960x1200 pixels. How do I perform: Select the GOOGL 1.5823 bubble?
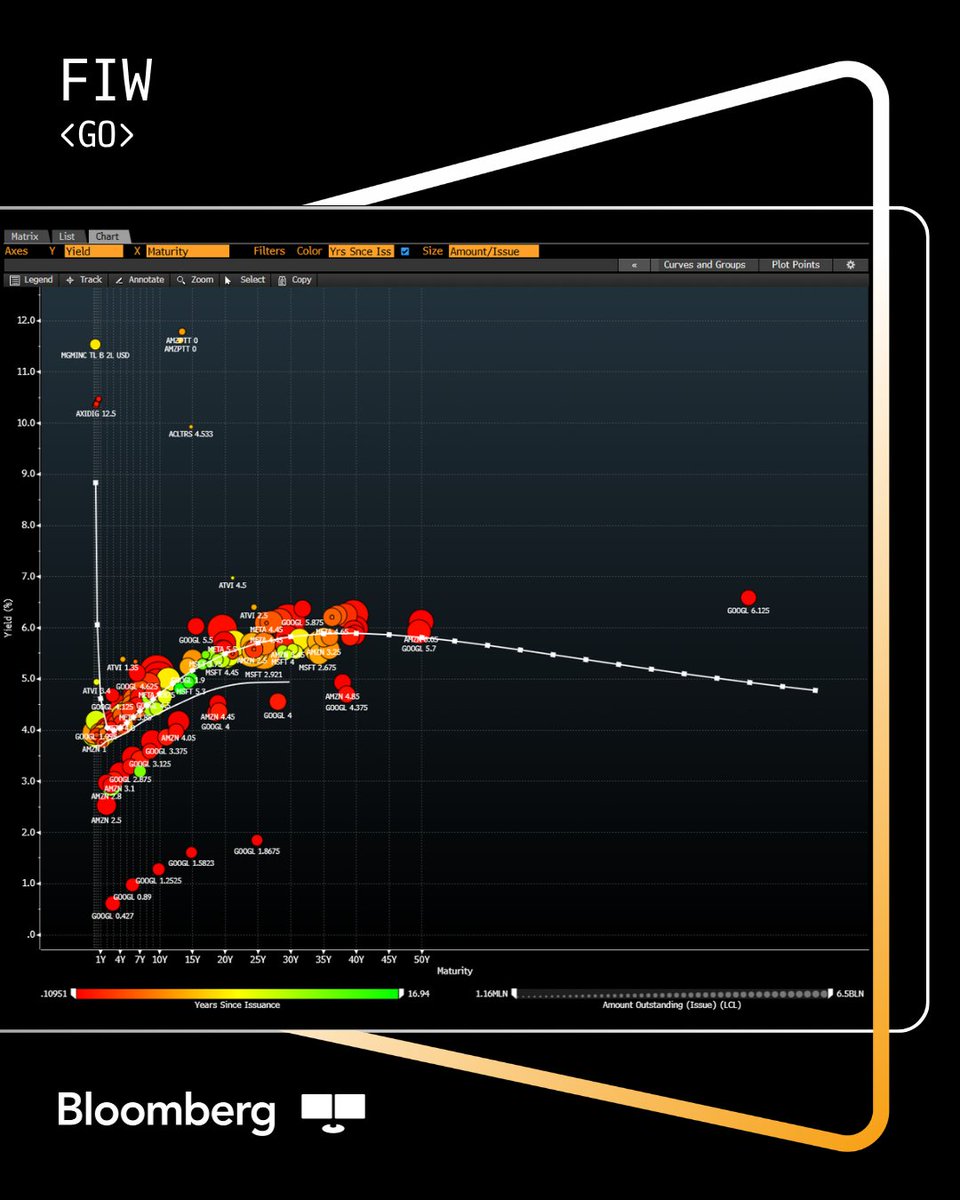coord(191,853)
